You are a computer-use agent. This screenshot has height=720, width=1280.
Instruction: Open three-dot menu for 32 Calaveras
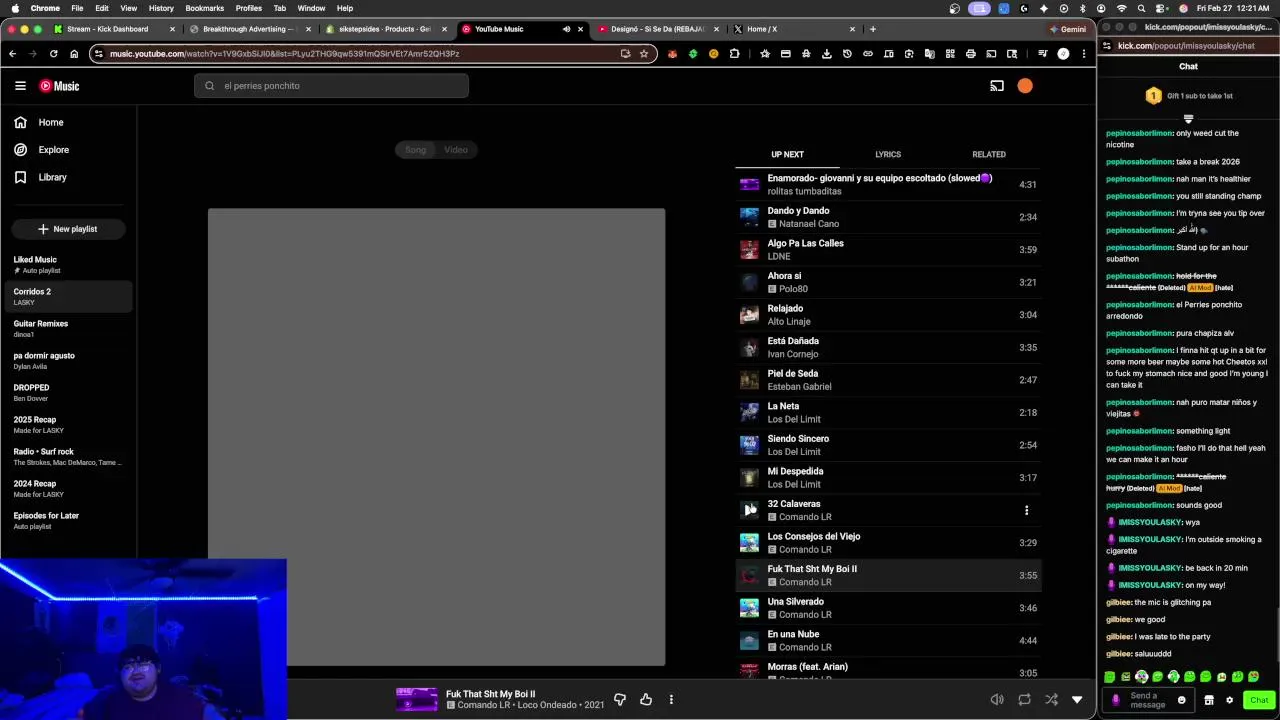(x=1026, y=510)
